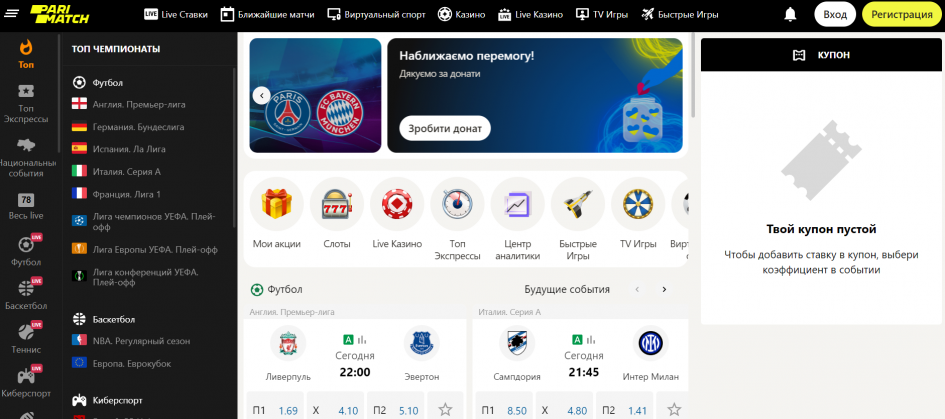Show previous future events arrow
Screen dimensions: 945x419
637,289
